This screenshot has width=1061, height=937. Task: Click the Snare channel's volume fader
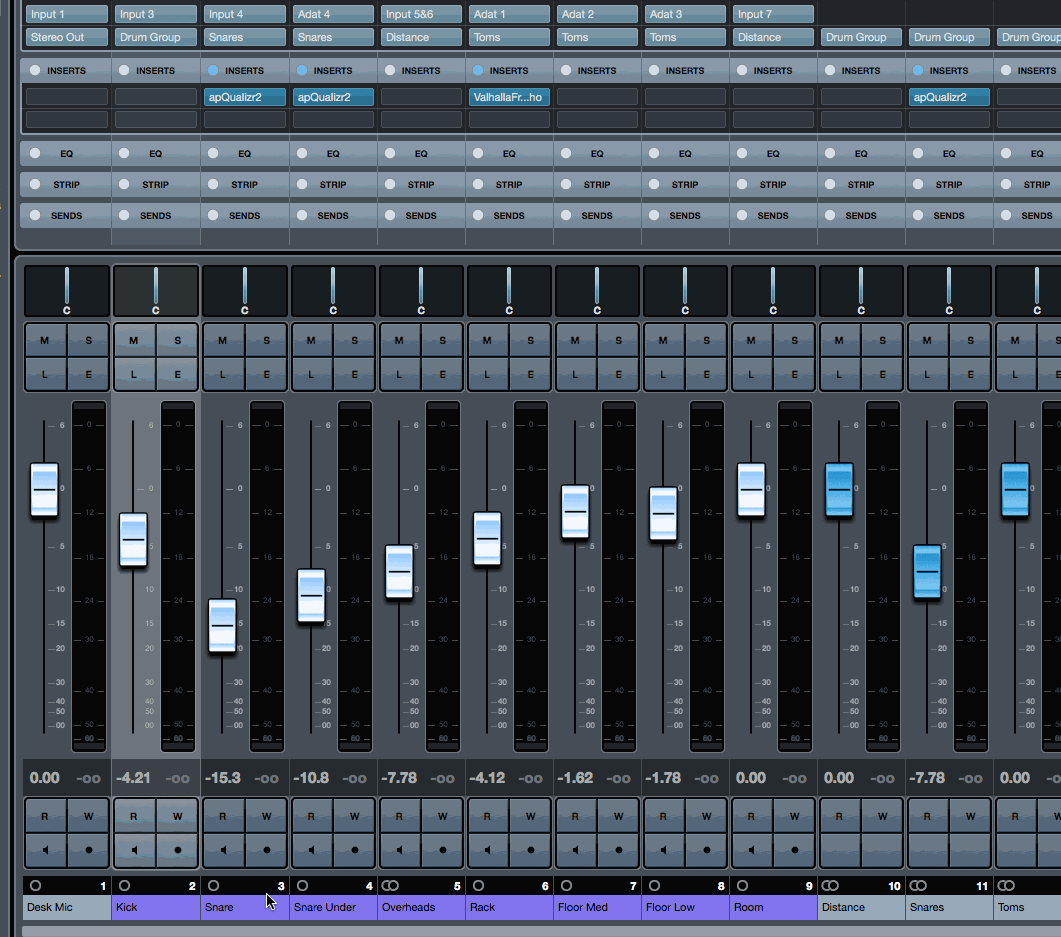point(222,625)
